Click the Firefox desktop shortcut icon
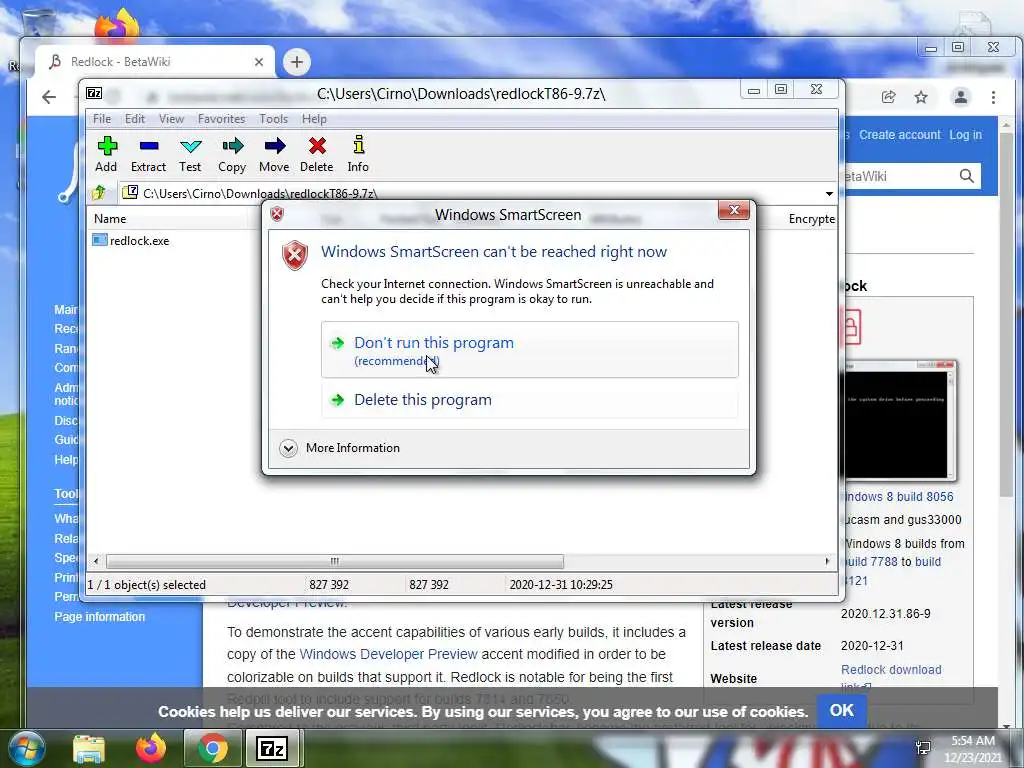 point(118,25)
